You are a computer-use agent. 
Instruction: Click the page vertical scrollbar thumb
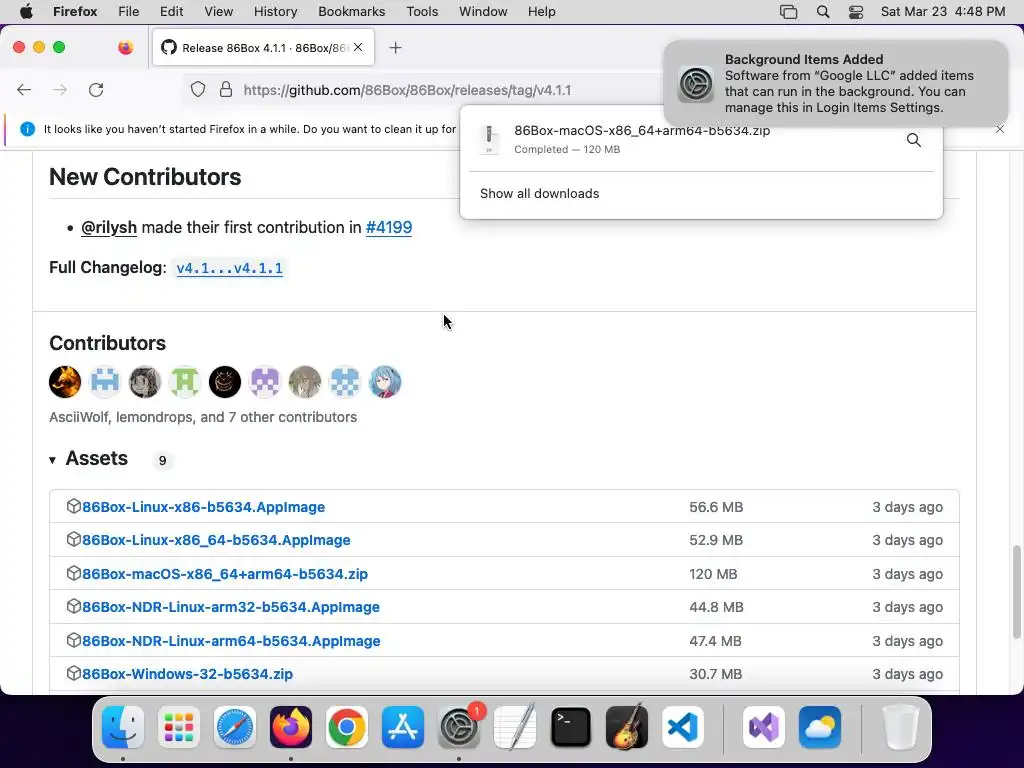click(x=1016, y=592)
